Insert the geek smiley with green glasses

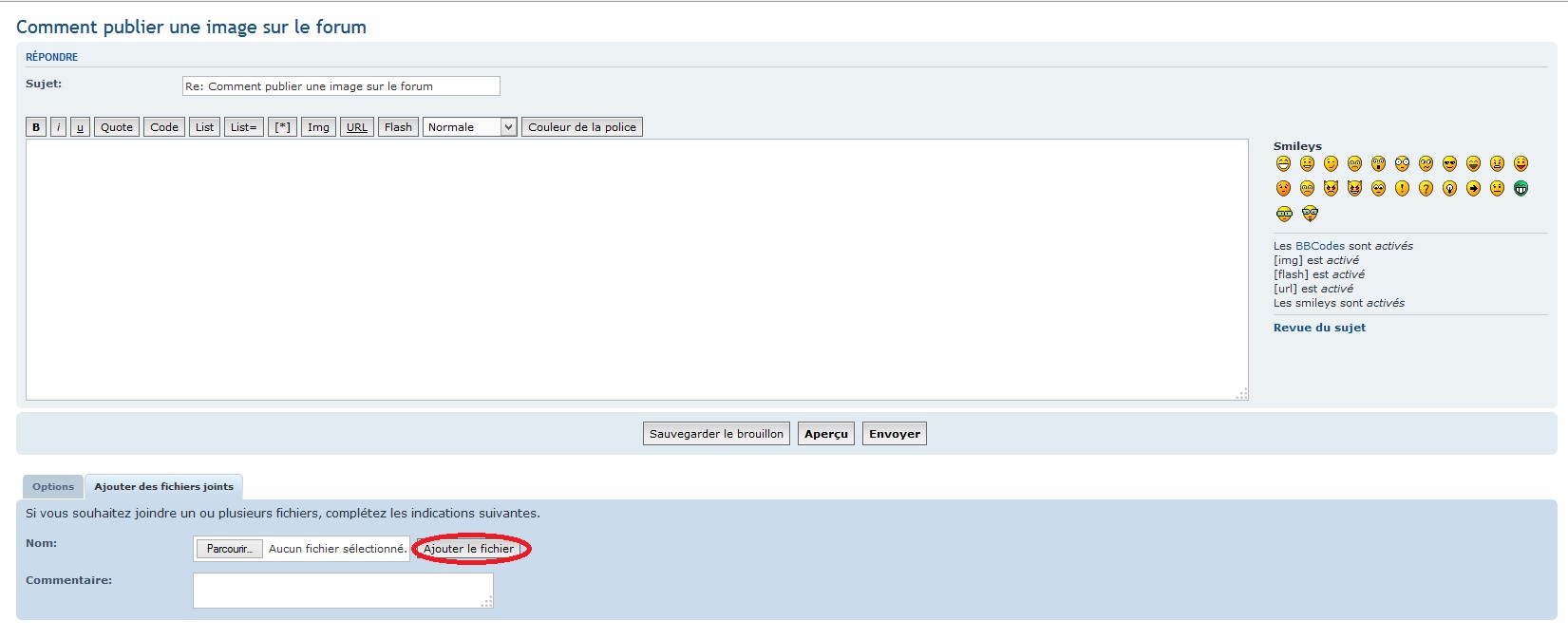[1285, 214]
